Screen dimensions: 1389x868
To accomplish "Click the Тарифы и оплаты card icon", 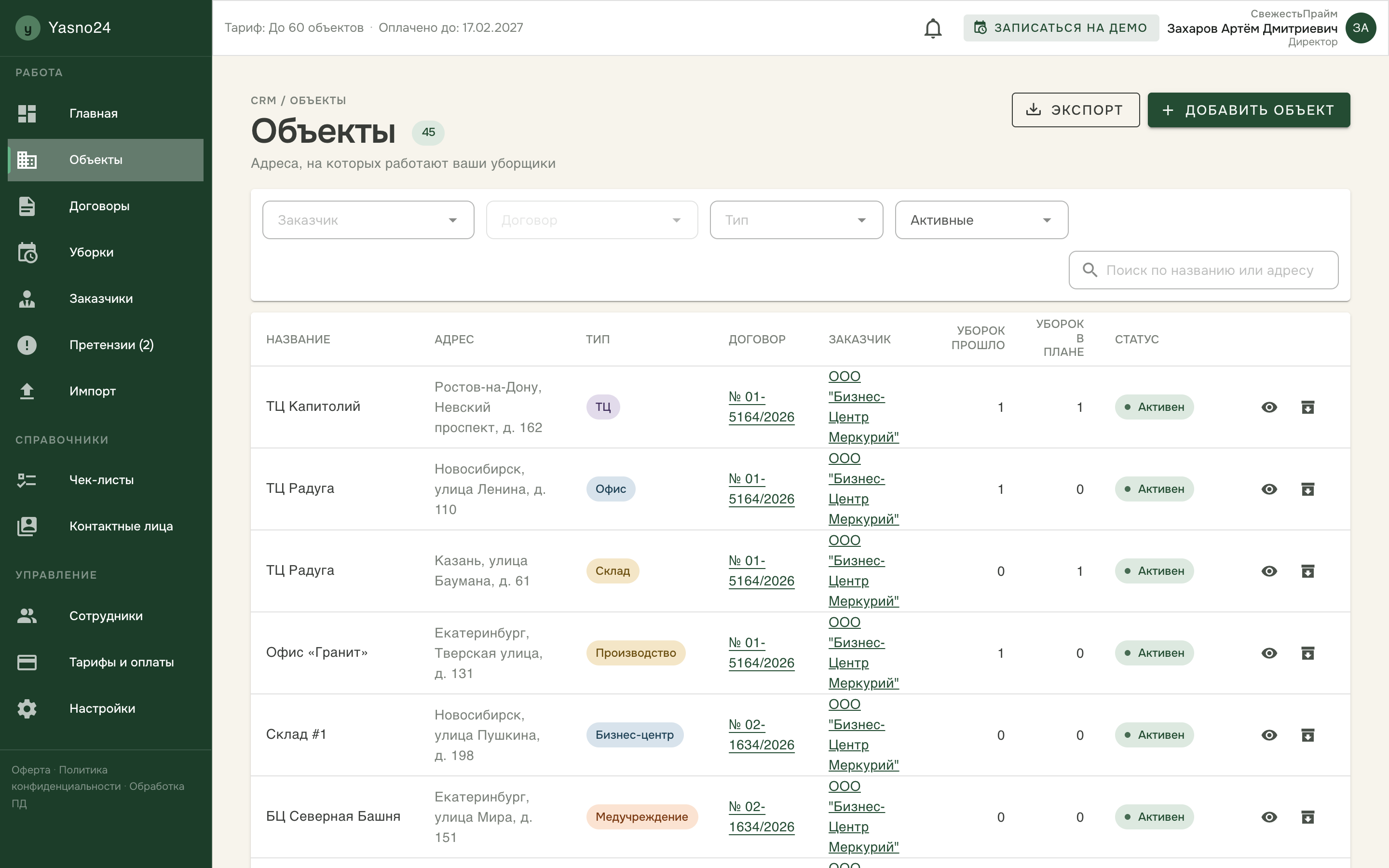I will point(27,663).
